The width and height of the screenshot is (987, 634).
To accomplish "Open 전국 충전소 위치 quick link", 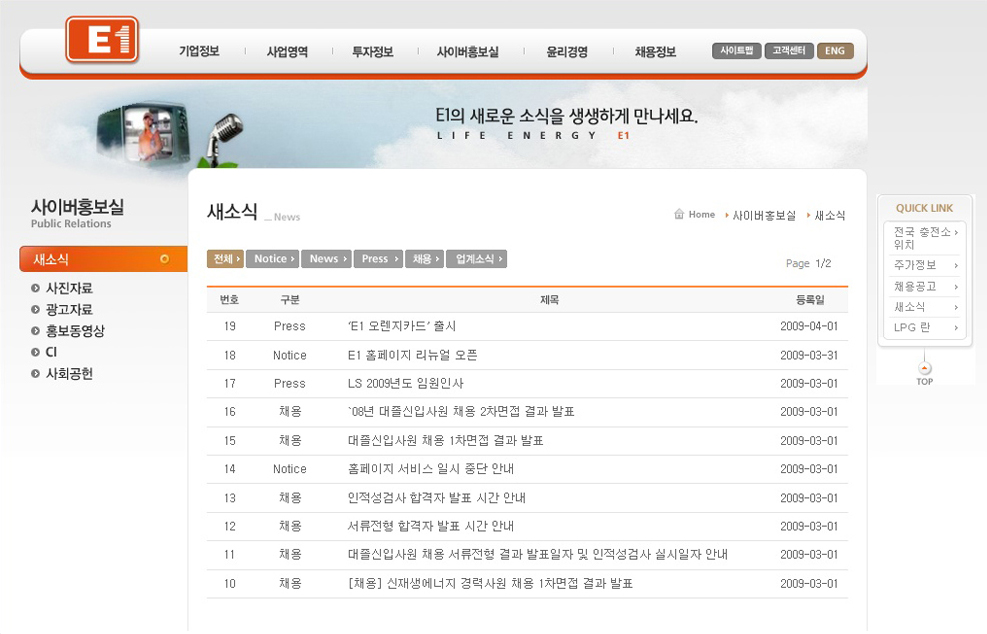I will (x=924, y=237).
